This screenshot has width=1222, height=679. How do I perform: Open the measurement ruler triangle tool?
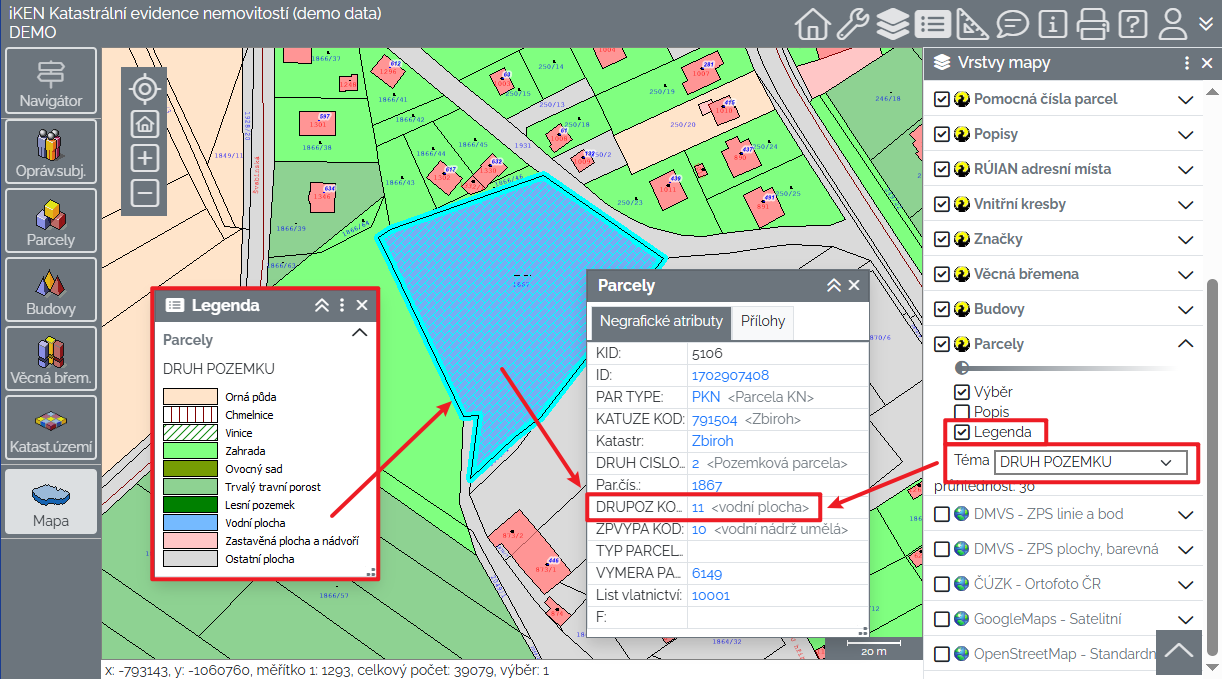coord(972,23)
